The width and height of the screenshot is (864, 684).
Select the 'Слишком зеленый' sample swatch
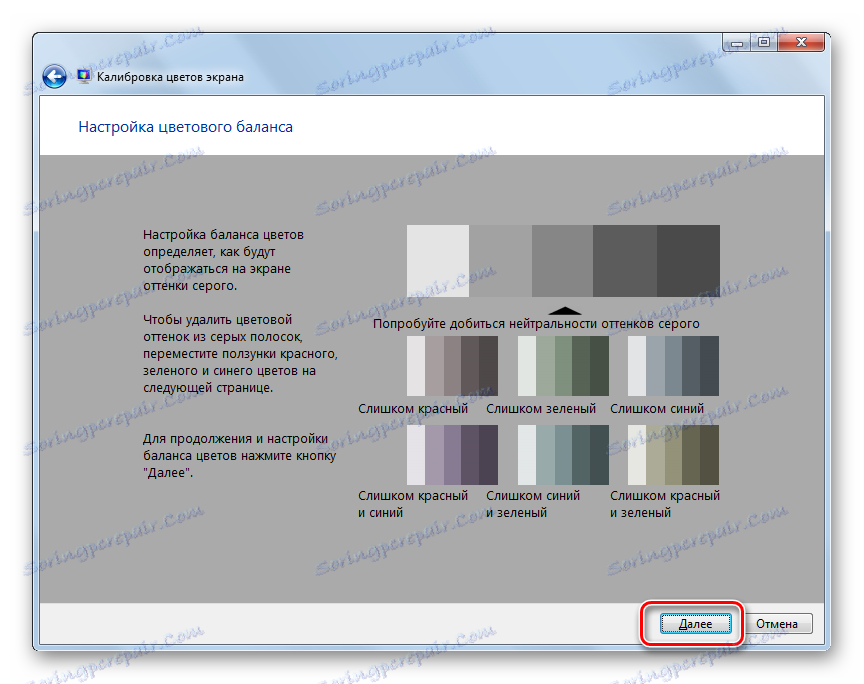(x=563, y=366)
